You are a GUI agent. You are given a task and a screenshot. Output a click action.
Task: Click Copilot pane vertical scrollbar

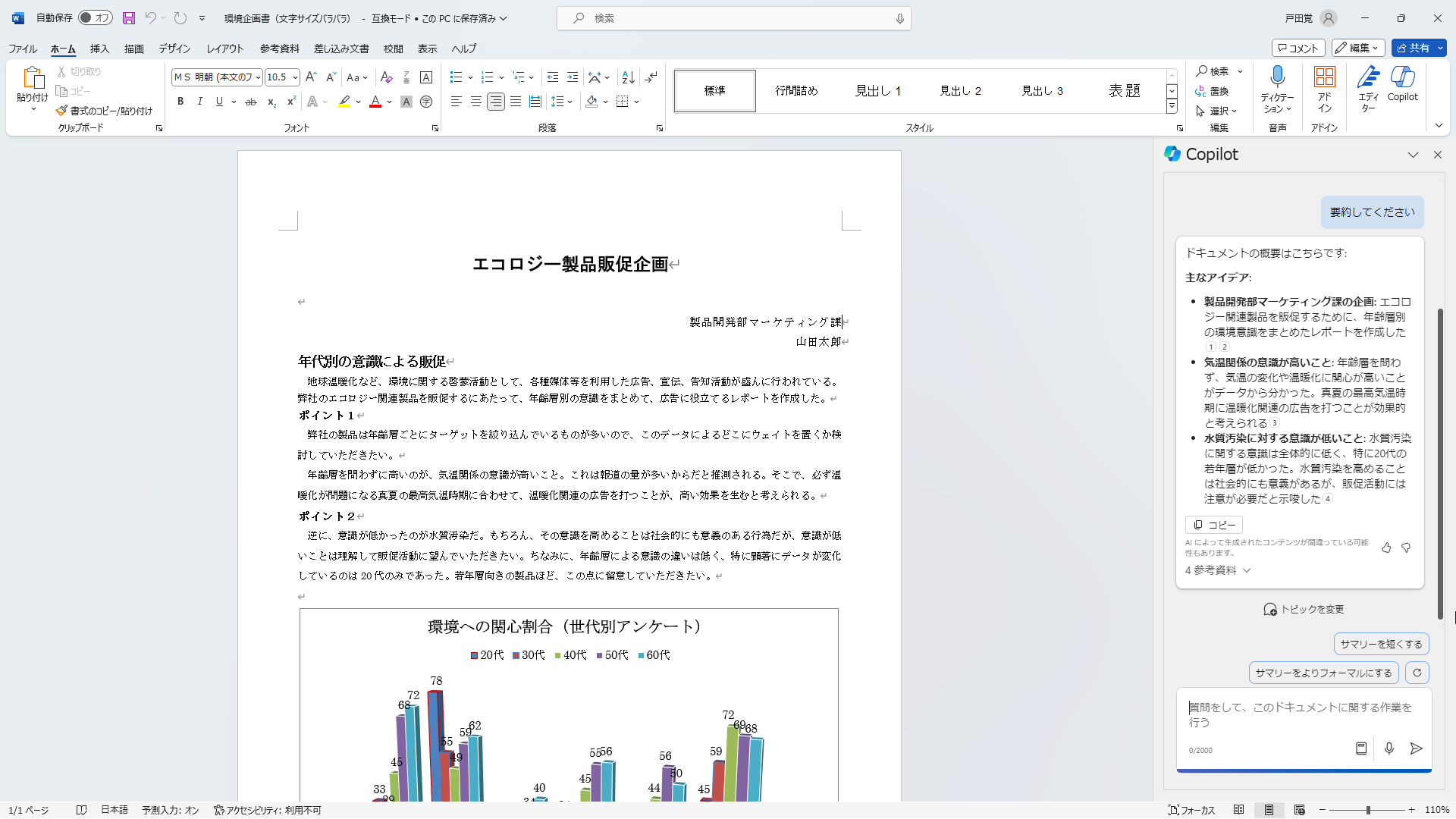[x=1440, y=464]
